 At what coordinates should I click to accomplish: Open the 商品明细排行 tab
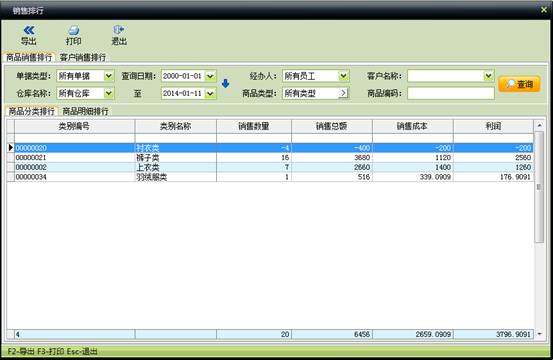85,111
